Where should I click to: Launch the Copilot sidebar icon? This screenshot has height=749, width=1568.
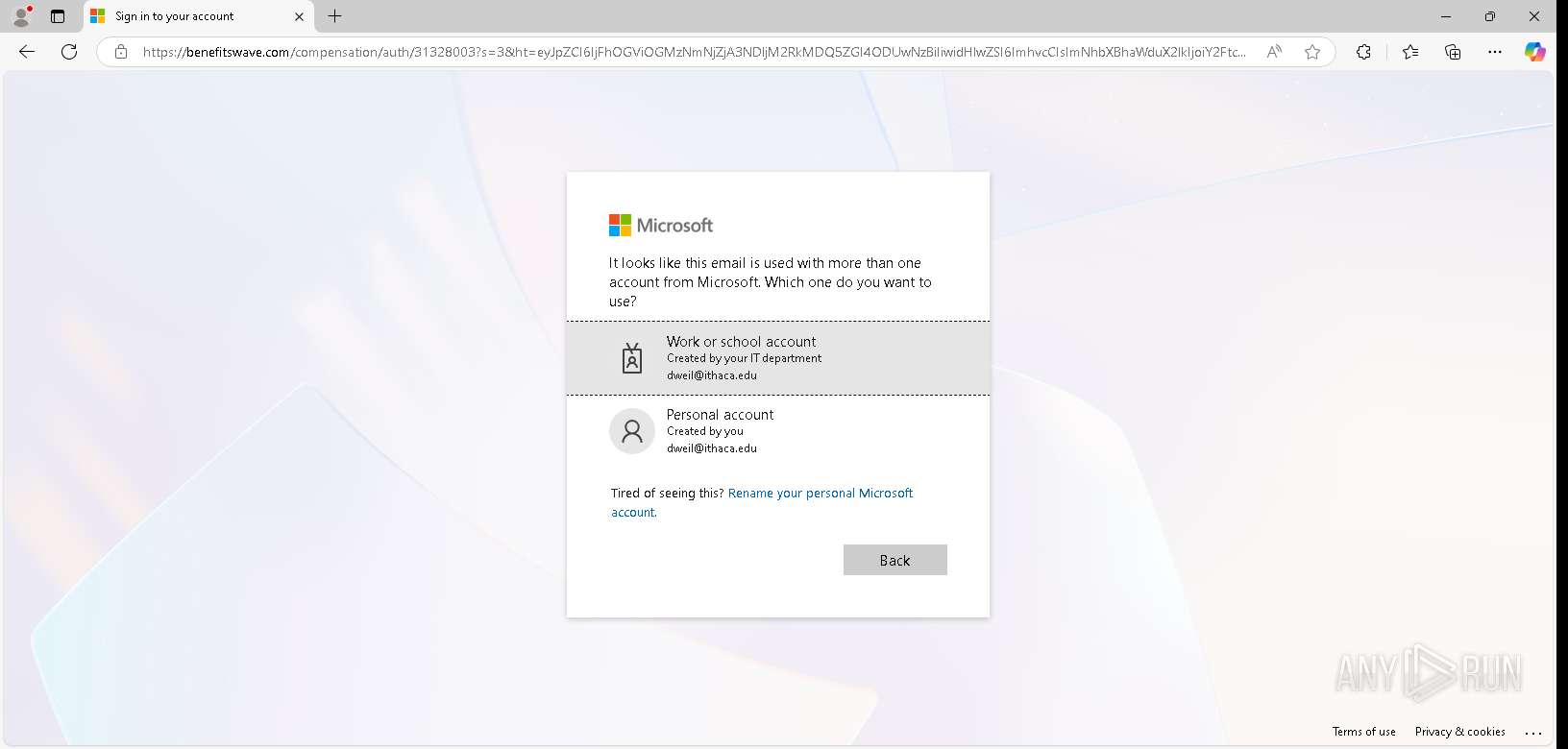pyautogui.click(x=1535, y=52)
